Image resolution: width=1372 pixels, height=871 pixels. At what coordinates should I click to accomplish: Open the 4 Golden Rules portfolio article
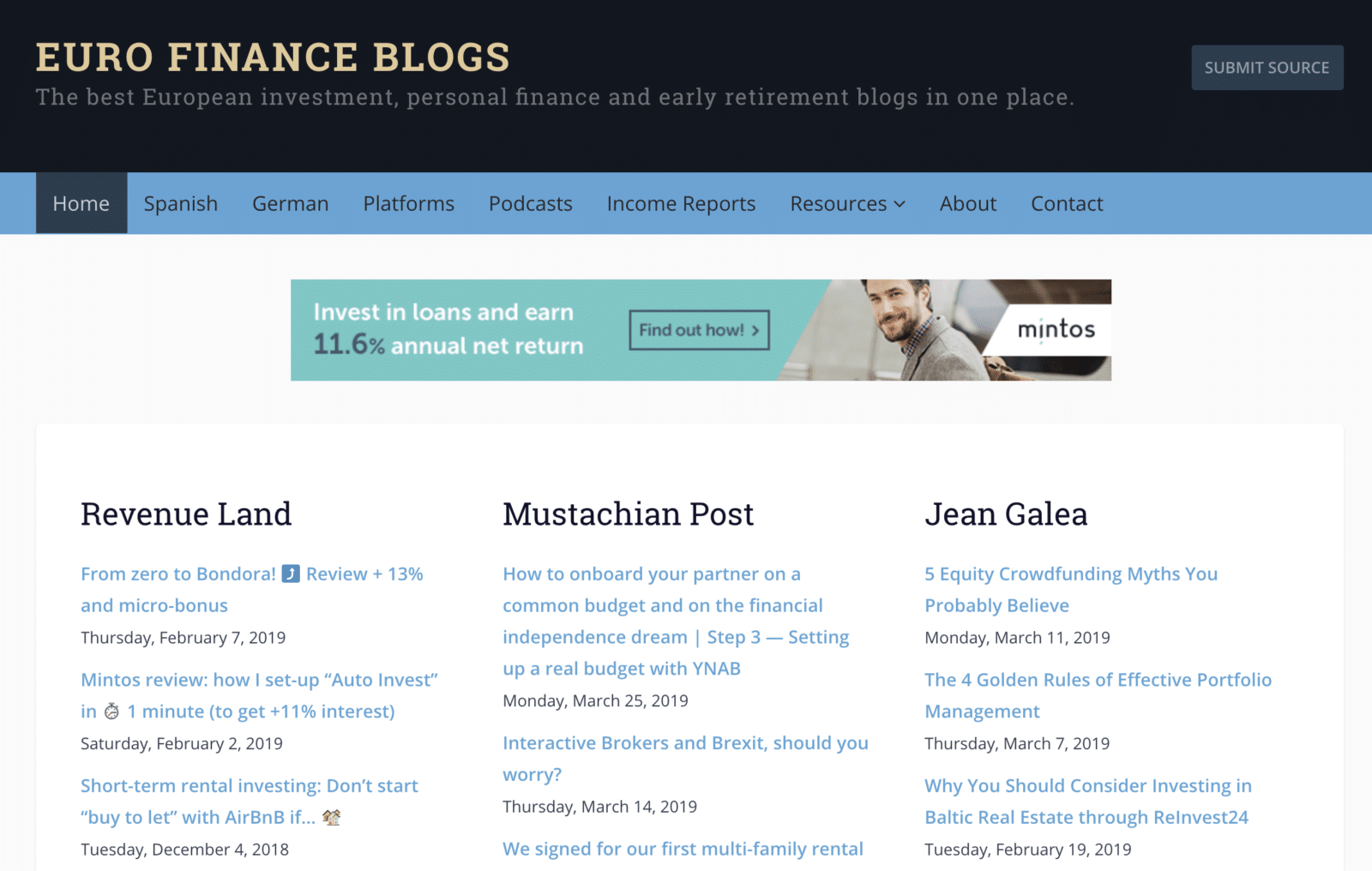pos(1098,680)
